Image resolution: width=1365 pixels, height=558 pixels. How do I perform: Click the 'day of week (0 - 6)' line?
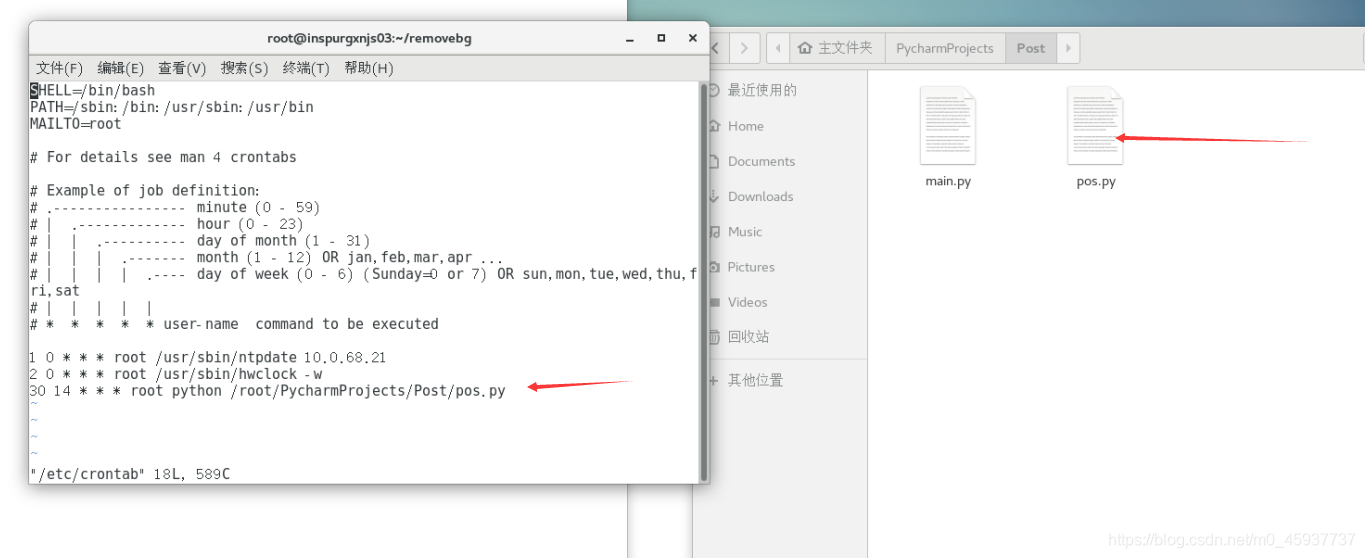363,274
